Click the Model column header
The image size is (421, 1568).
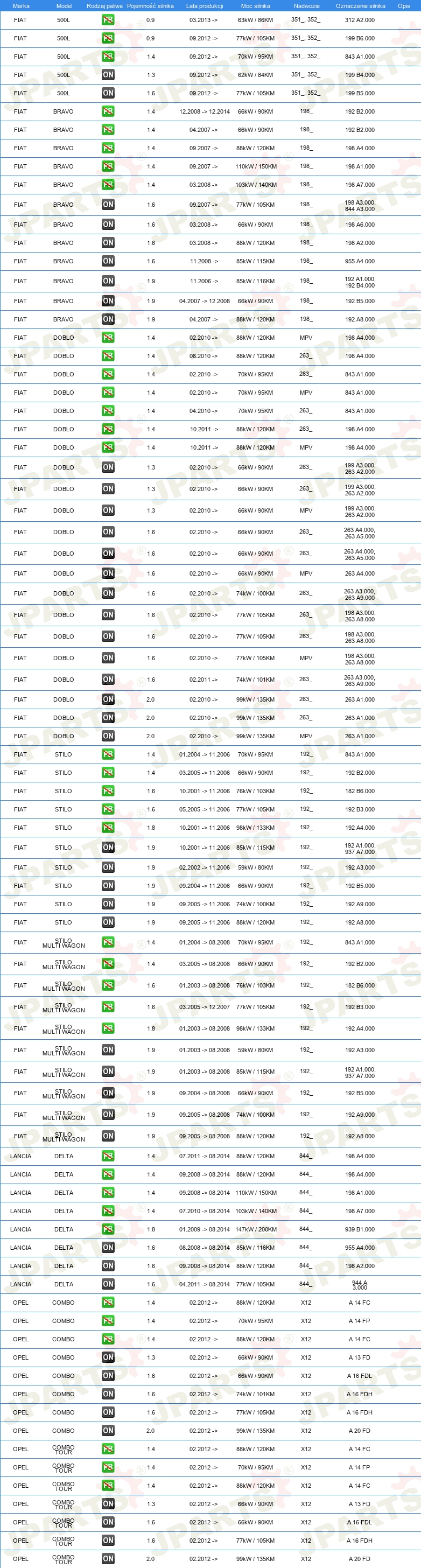click(x=64, y=6)
